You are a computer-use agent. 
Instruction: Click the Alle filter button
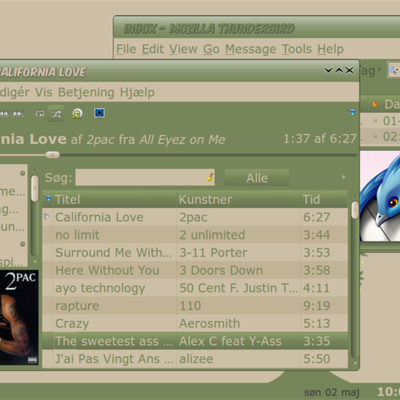point(257,178)
